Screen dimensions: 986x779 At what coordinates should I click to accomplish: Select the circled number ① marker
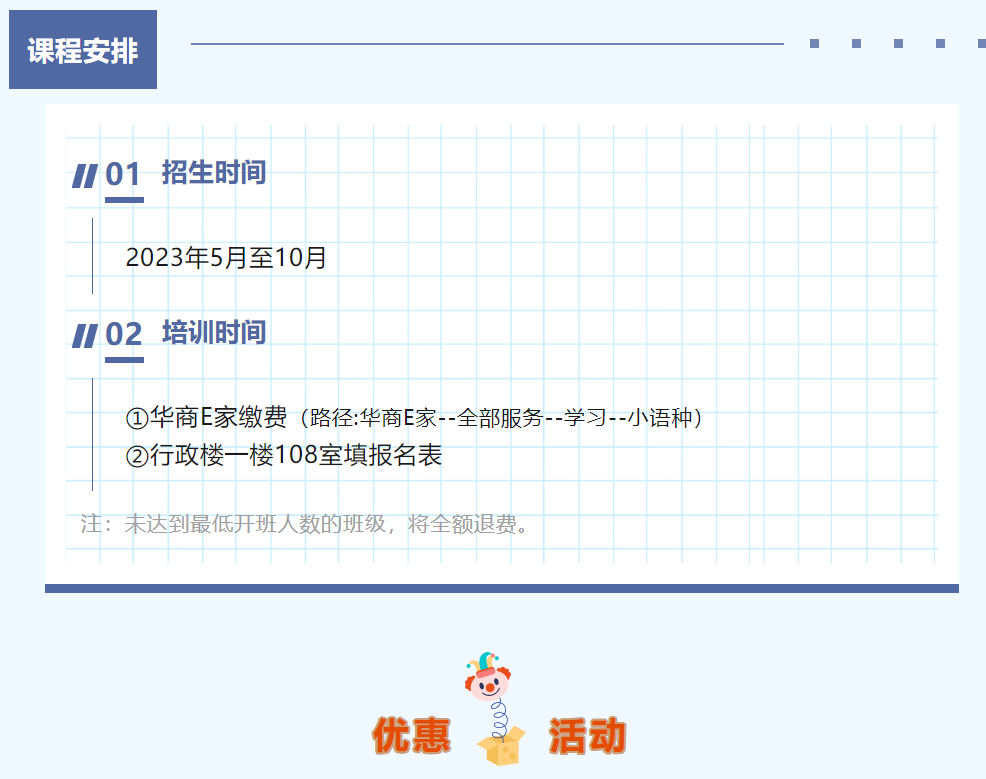click(x=137, y=417)
